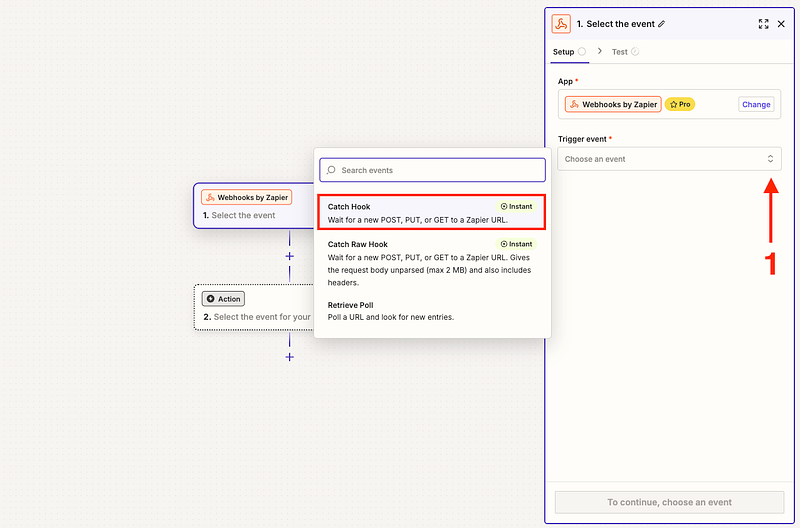Image resolution: width=800 pixels, height=528 pixels.
Task: Click the 'To continue, choose an event' button
Action: pos(669,502)
